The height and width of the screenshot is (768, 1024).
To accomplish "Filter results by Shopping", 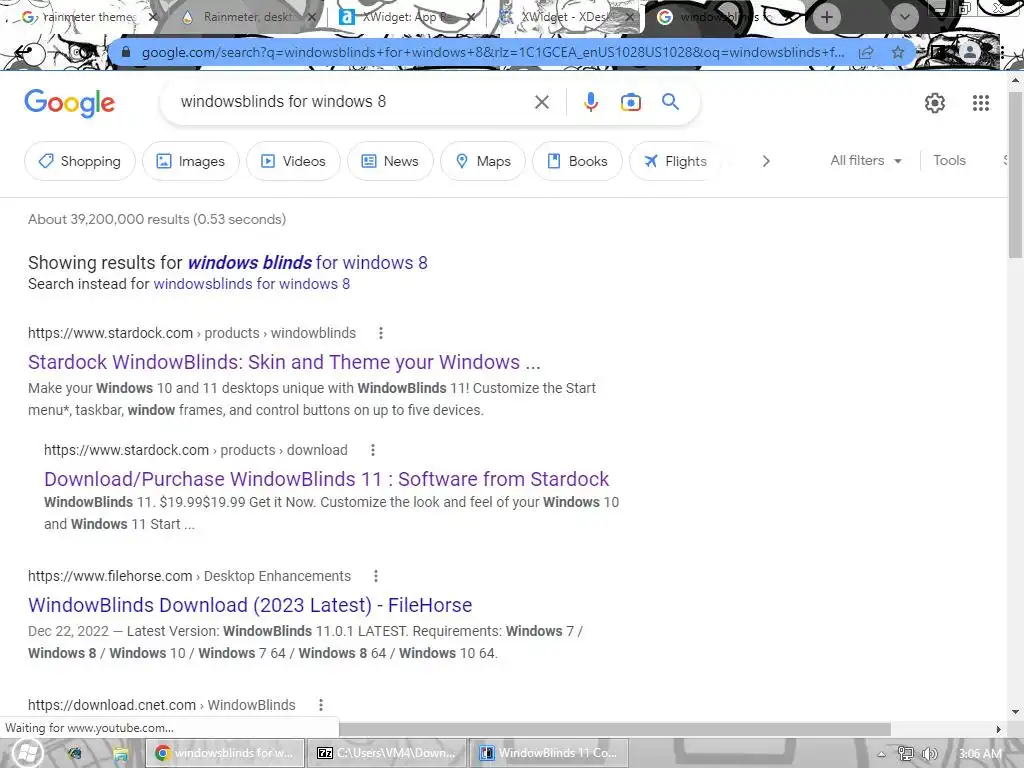I will pos(80,161).
